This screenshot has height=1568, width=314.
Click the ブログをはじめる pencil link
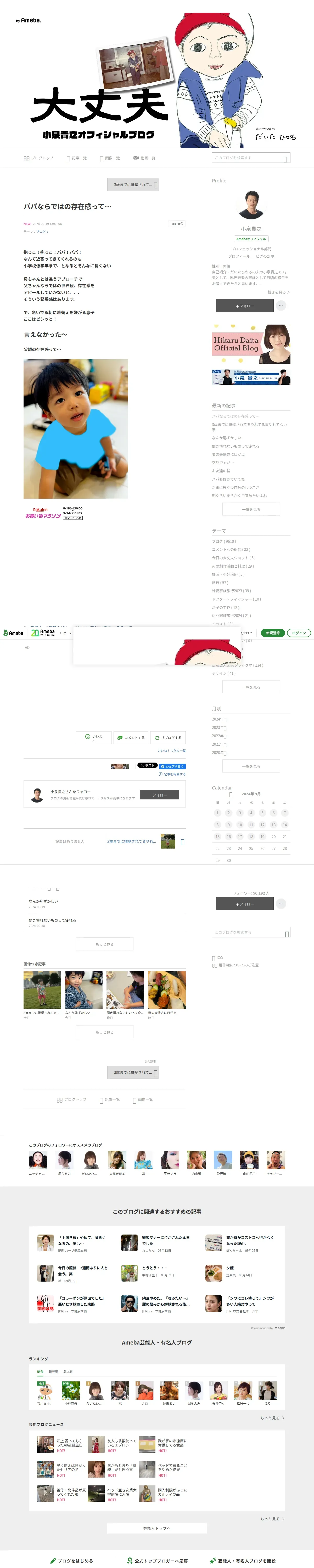coord(71,1561)
